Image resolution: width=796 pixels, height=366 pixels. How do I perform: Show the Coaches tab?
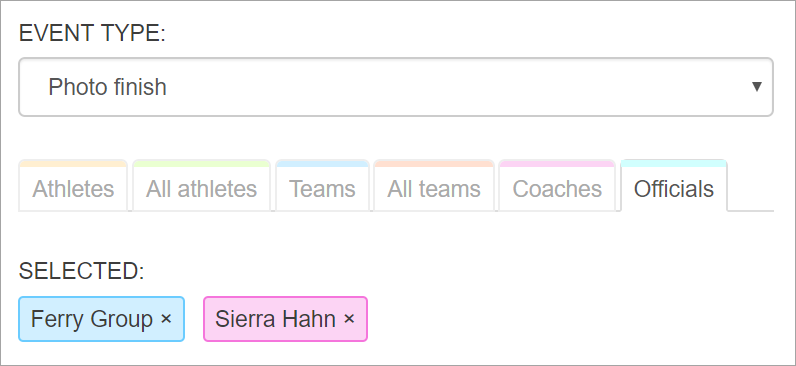[x=557, y=186]
